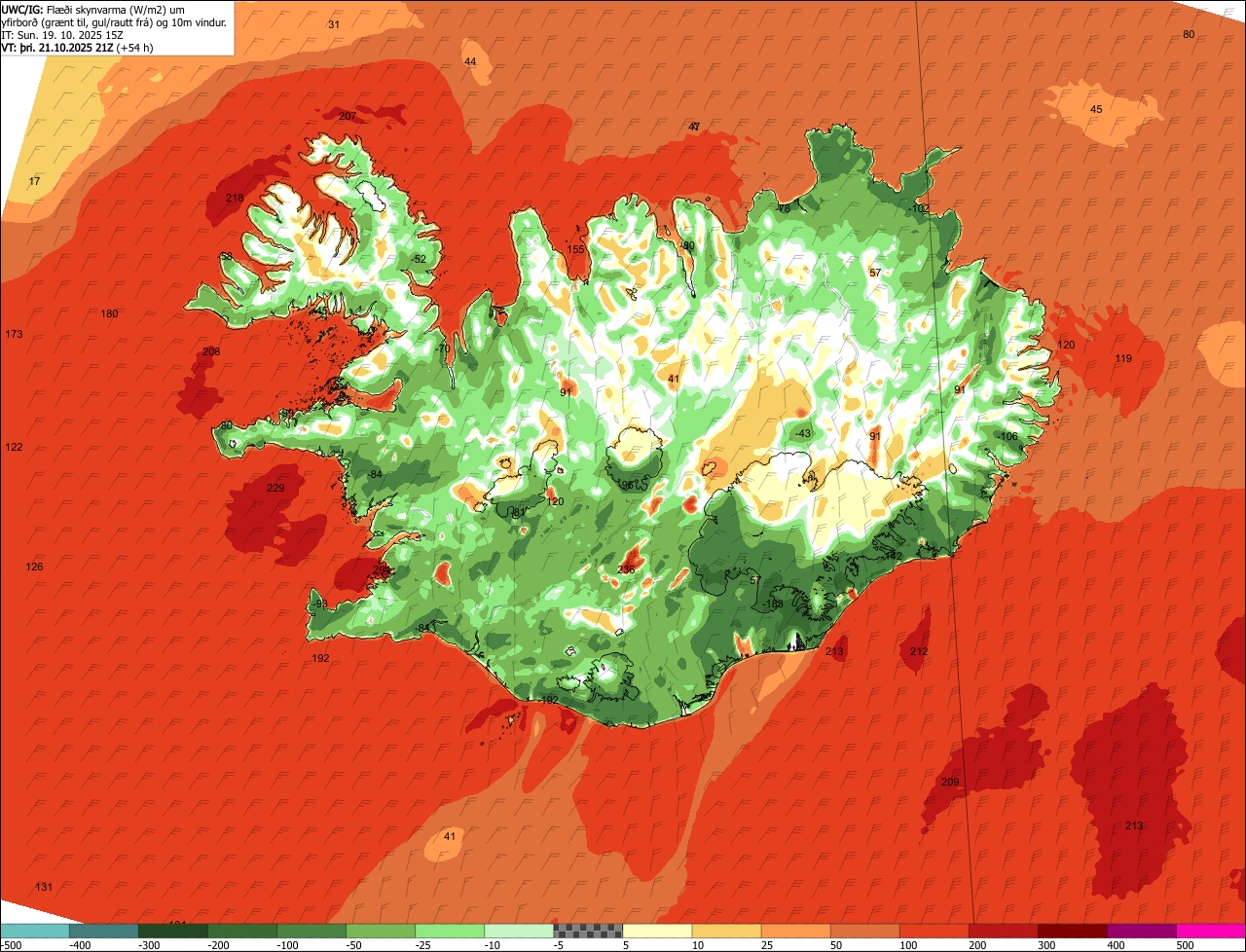Choose the -25 to -10 light green swatch
Screen dimensions: 1246x952
tap(450, 931)
